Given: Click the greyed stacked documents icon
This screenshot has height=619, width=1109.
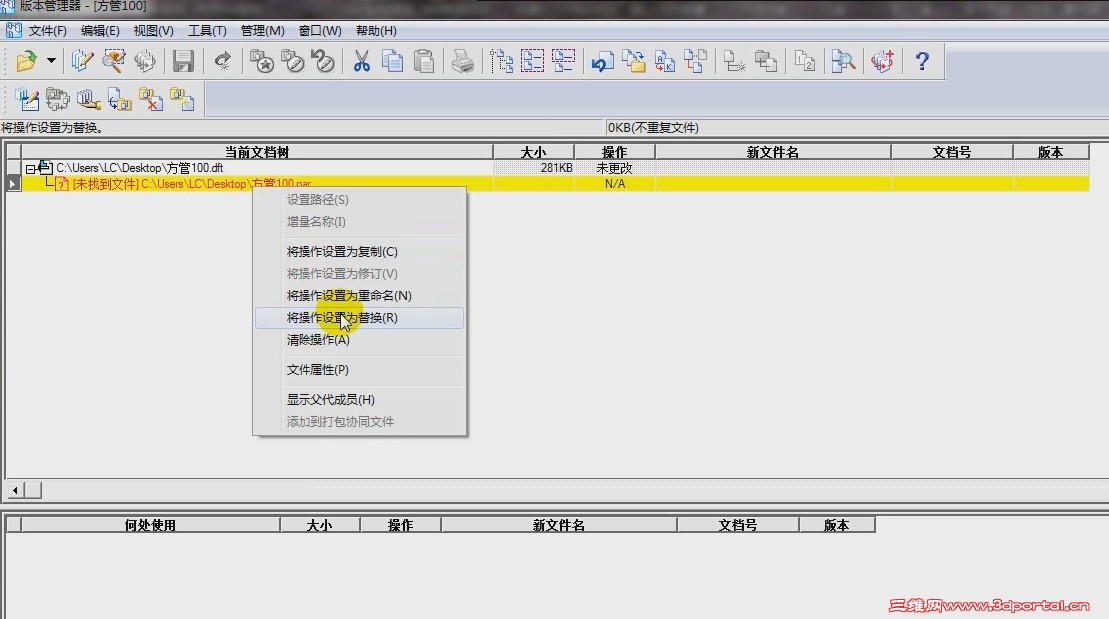Looking at the screenshot, I should (x=765, y=61).
